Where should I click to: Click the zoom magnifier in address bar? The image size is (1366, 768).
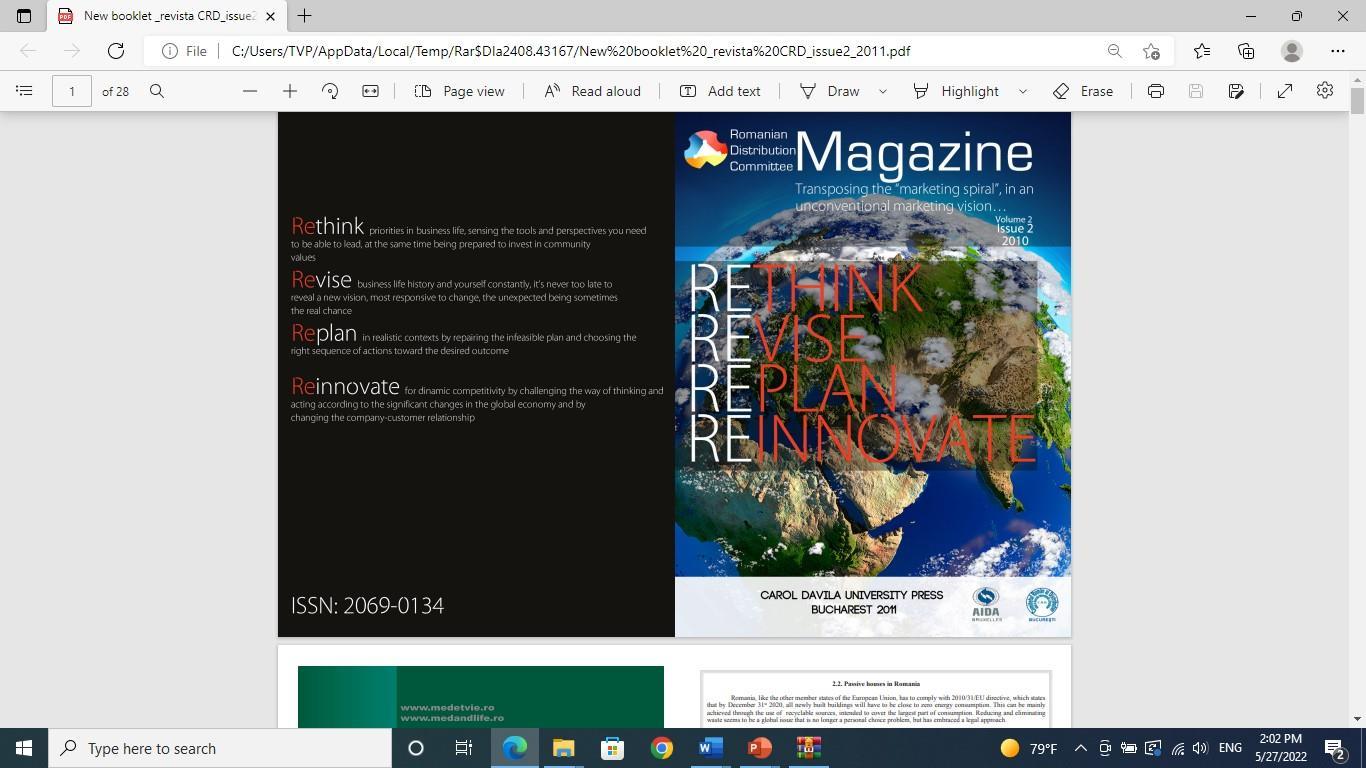click(x=1114, y=51)
